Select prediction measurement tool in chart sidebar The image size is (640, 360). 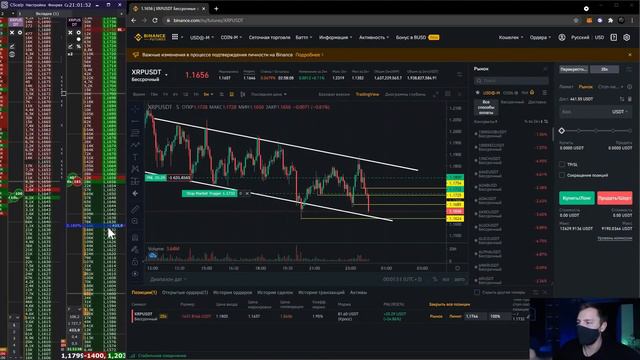click(x=135, y=181)
